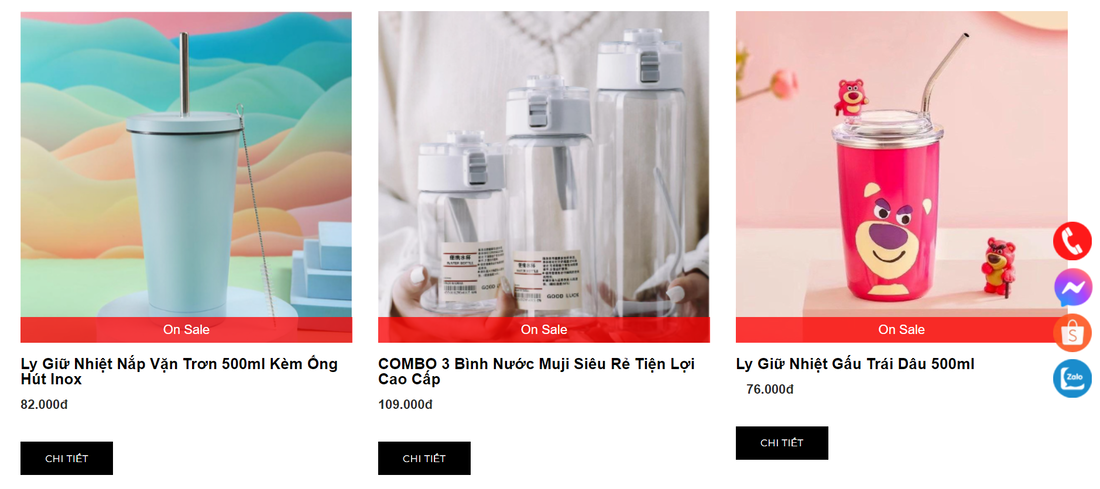Open the orange Shopee store icon

1072,333
